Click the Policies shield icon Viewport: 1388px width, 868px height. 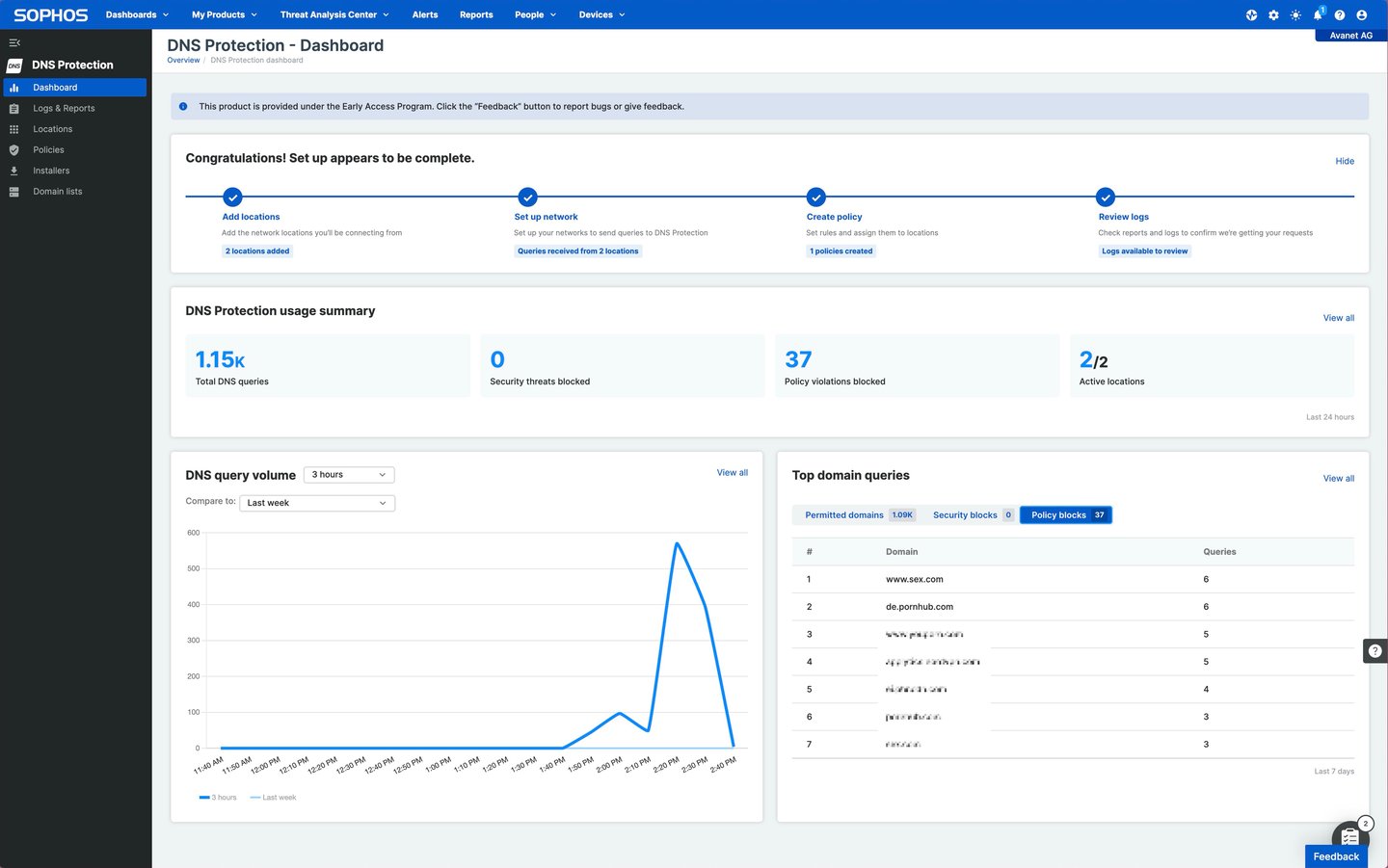point(13,150)
